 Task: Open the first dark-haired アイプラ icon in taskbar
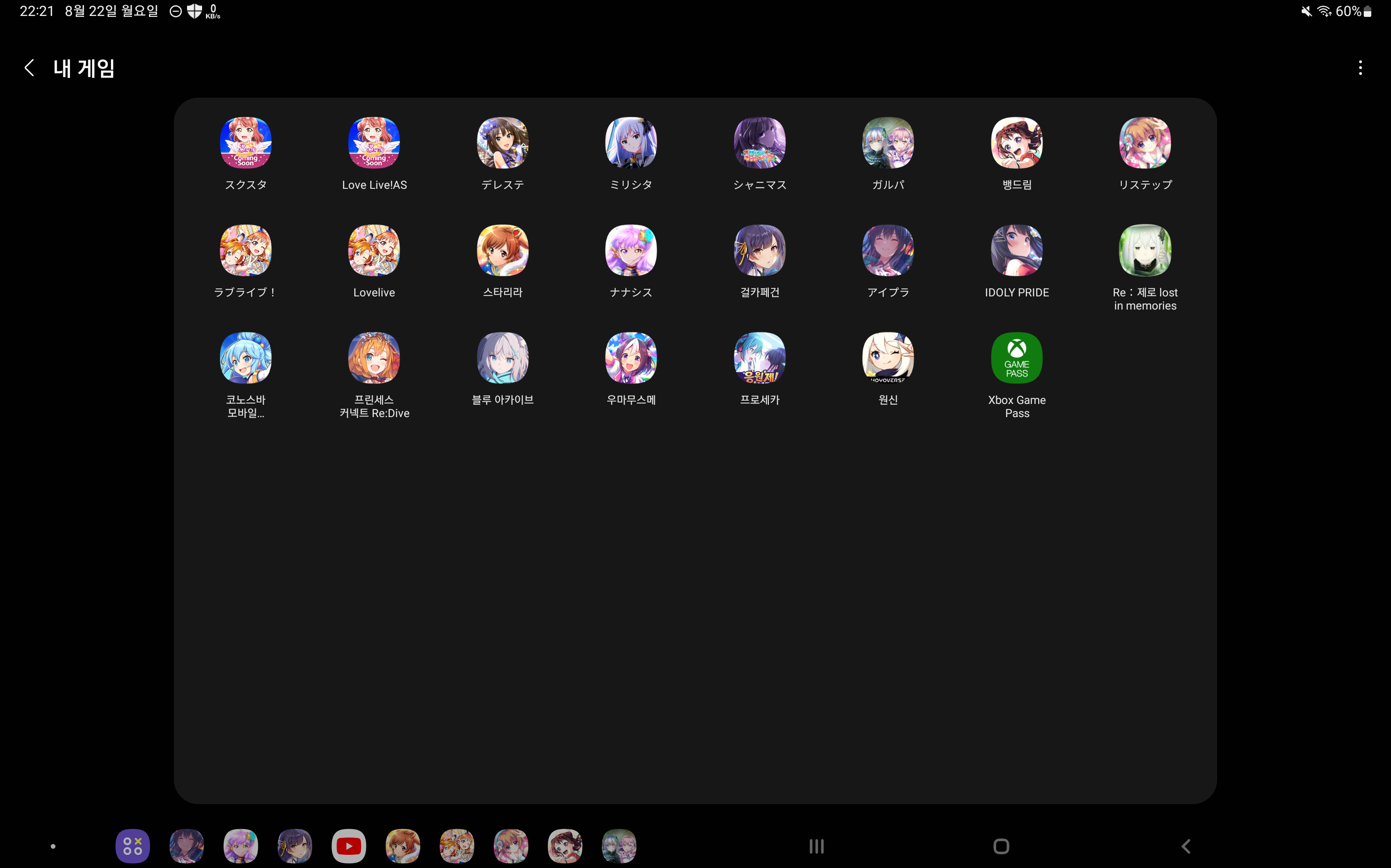click(187, 846)
